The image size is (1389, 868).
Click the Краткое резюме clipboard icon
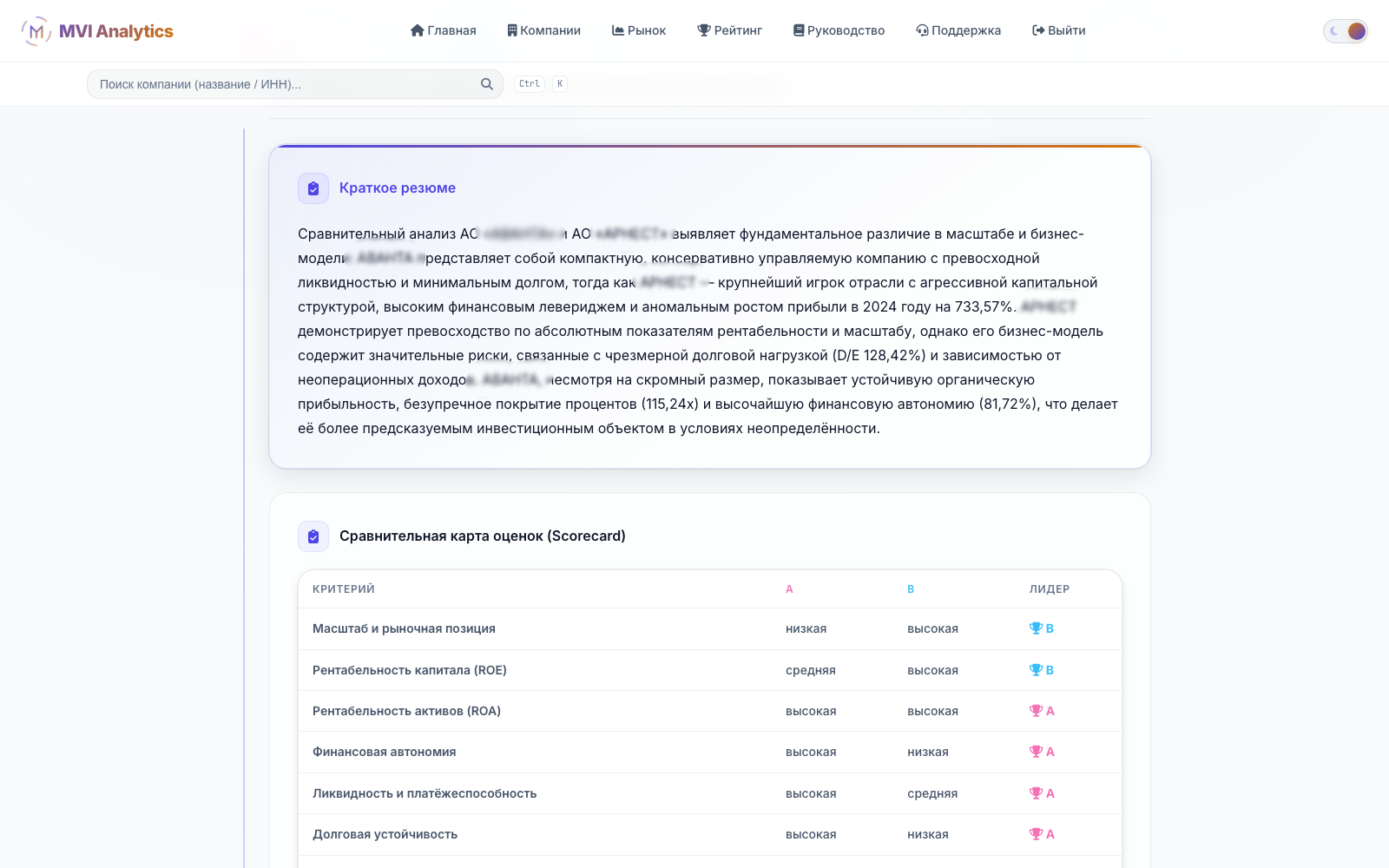(x=313, y=188)
